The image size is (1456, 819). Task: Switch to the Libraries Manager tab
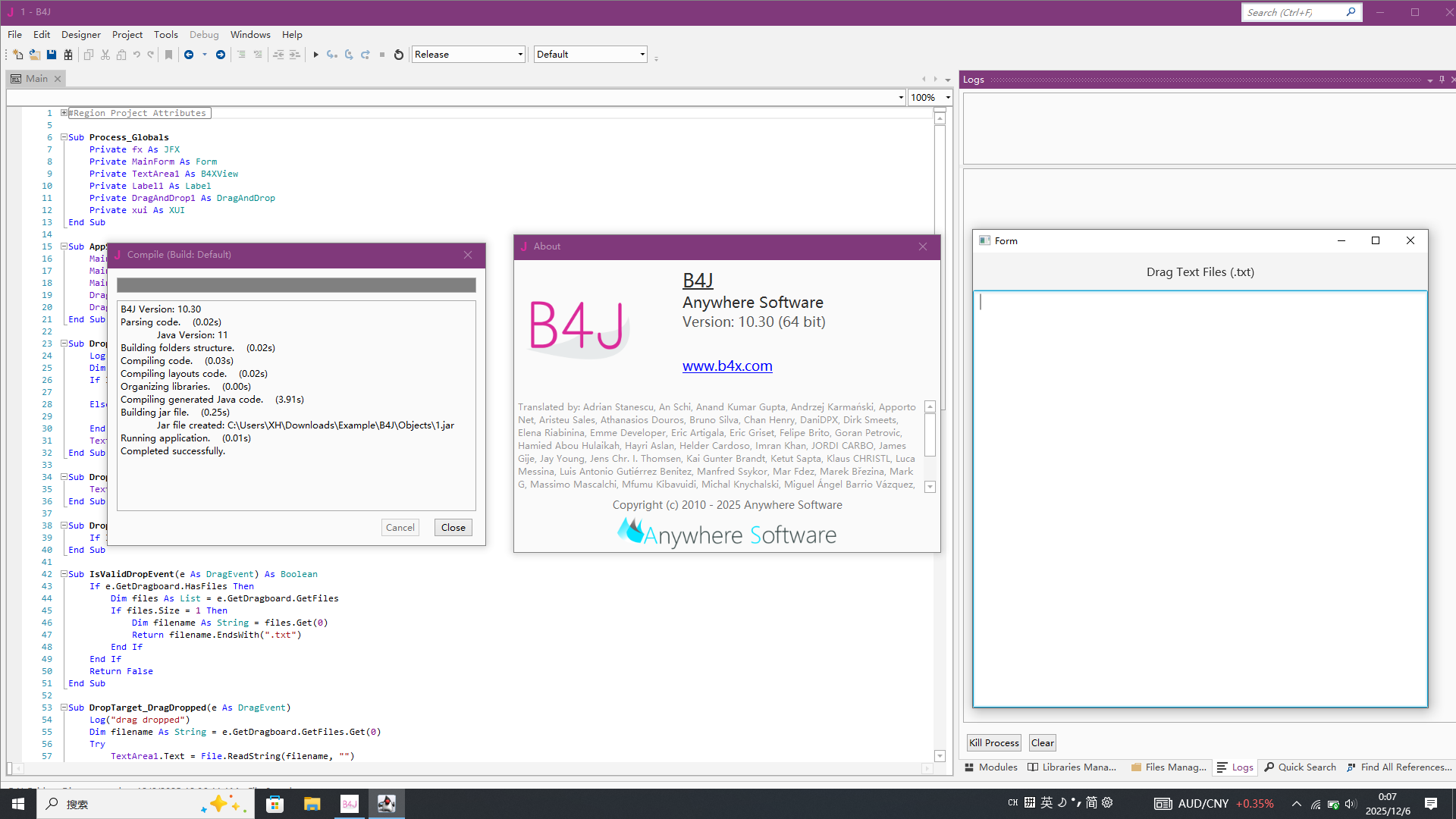(x=1072, y=767)
